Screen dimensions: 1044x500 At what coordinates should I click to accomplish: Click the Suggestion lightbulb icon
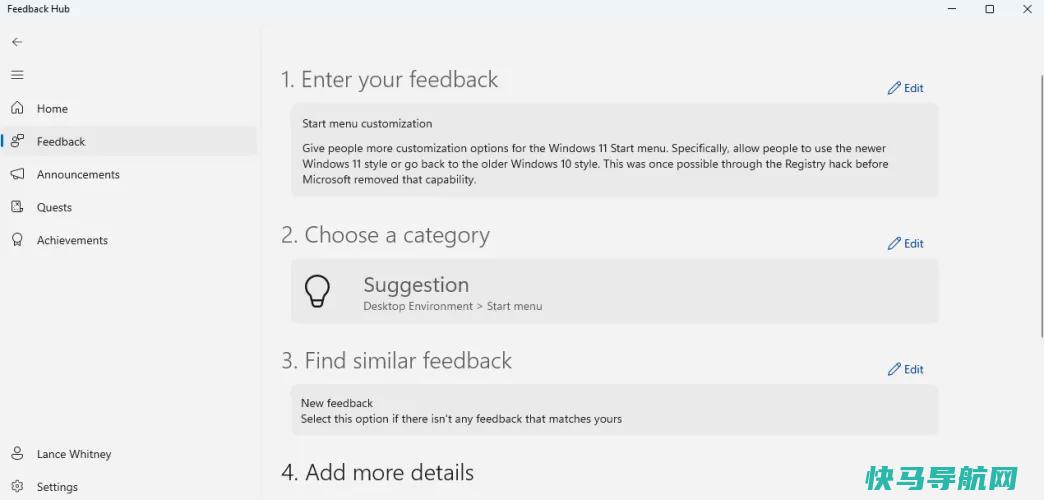coord(318,292)
